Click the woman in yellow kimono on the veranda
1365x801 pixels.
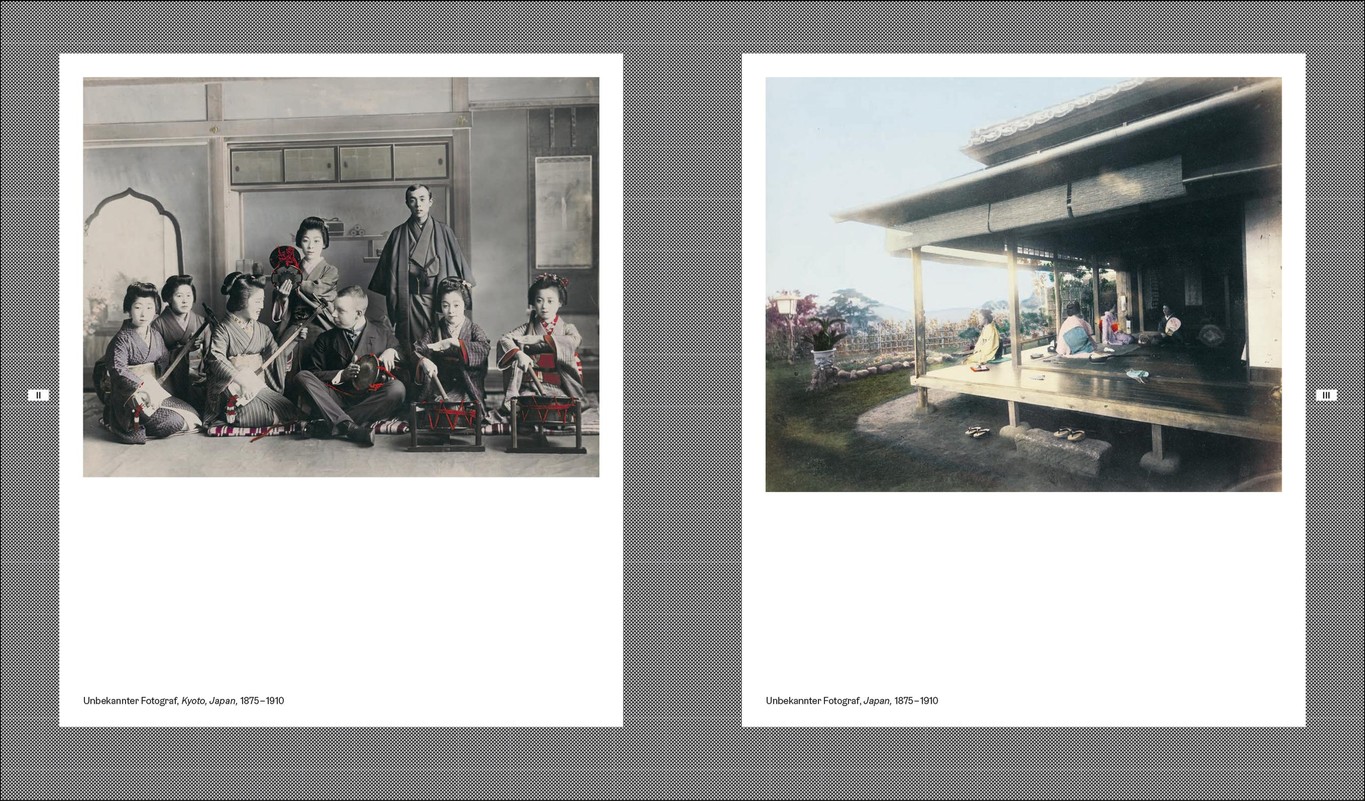pos(985,340)
